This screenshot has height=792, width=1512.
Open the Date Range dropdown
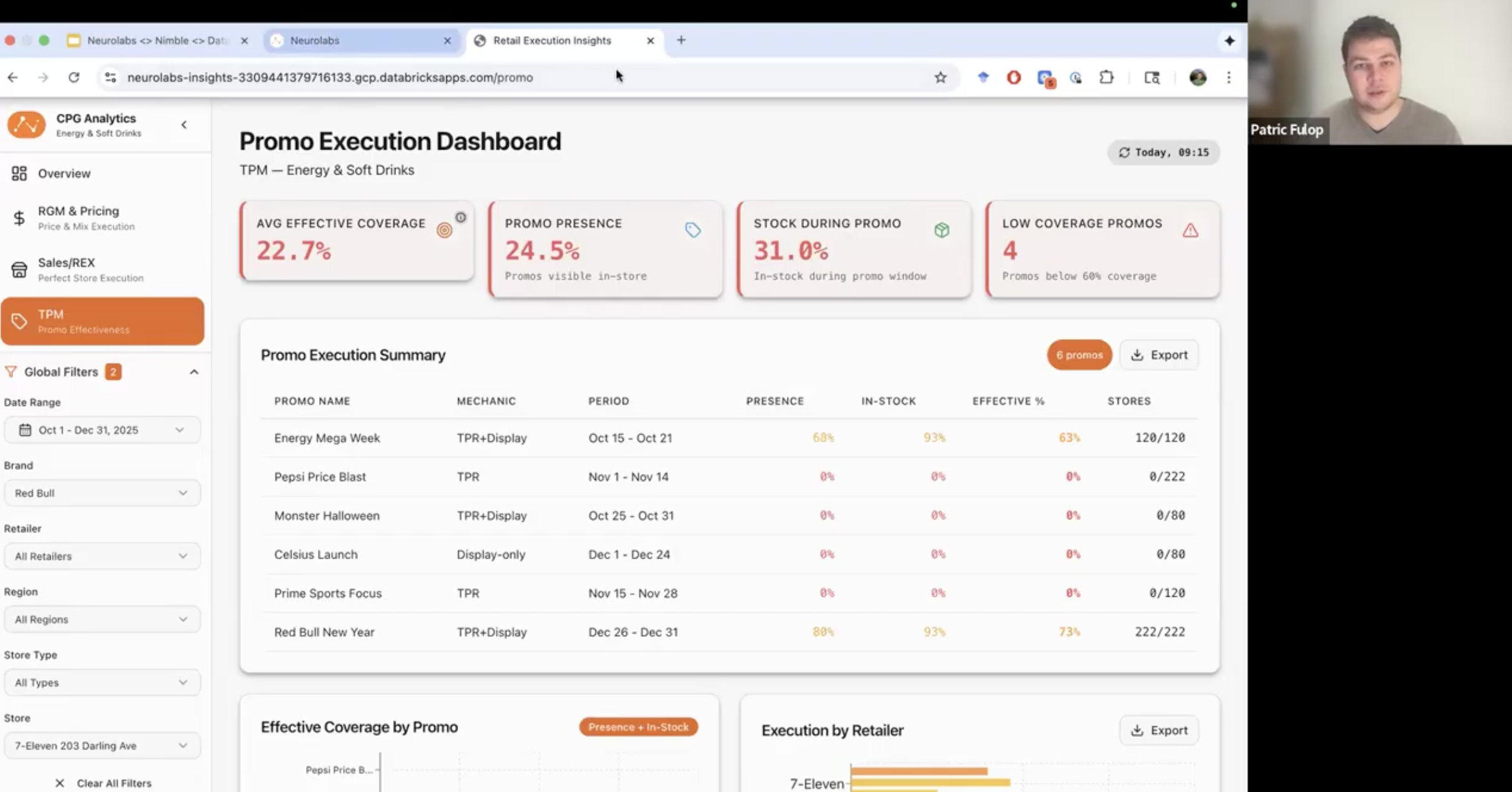pos(102,430)
